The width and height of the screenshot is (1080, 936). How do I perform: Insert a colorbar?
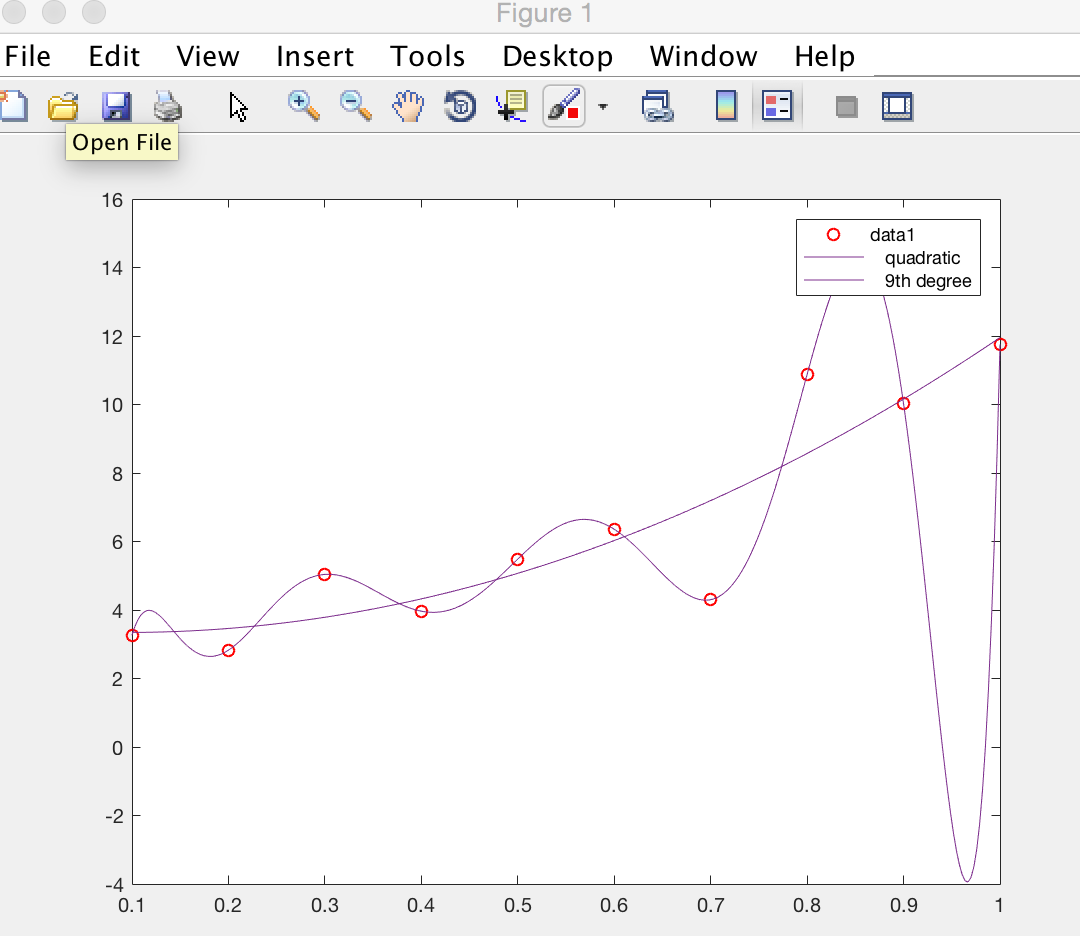725,106
